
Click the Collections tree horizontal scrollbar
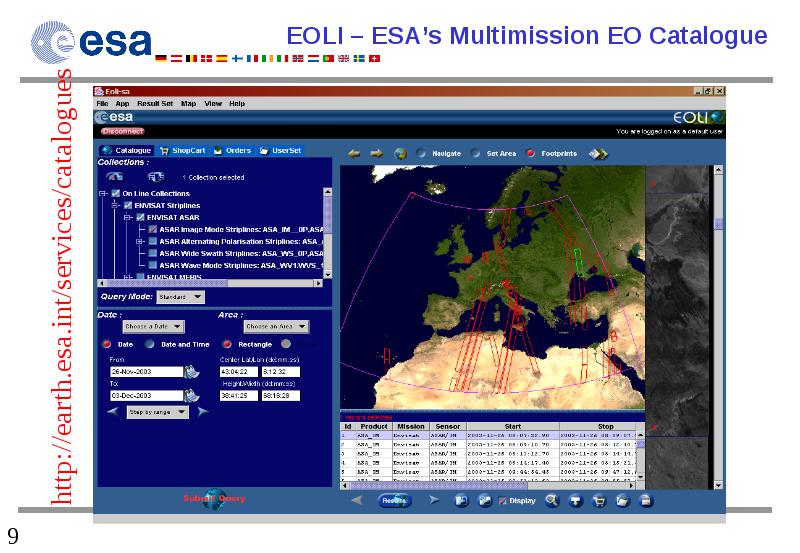point(210,283)
